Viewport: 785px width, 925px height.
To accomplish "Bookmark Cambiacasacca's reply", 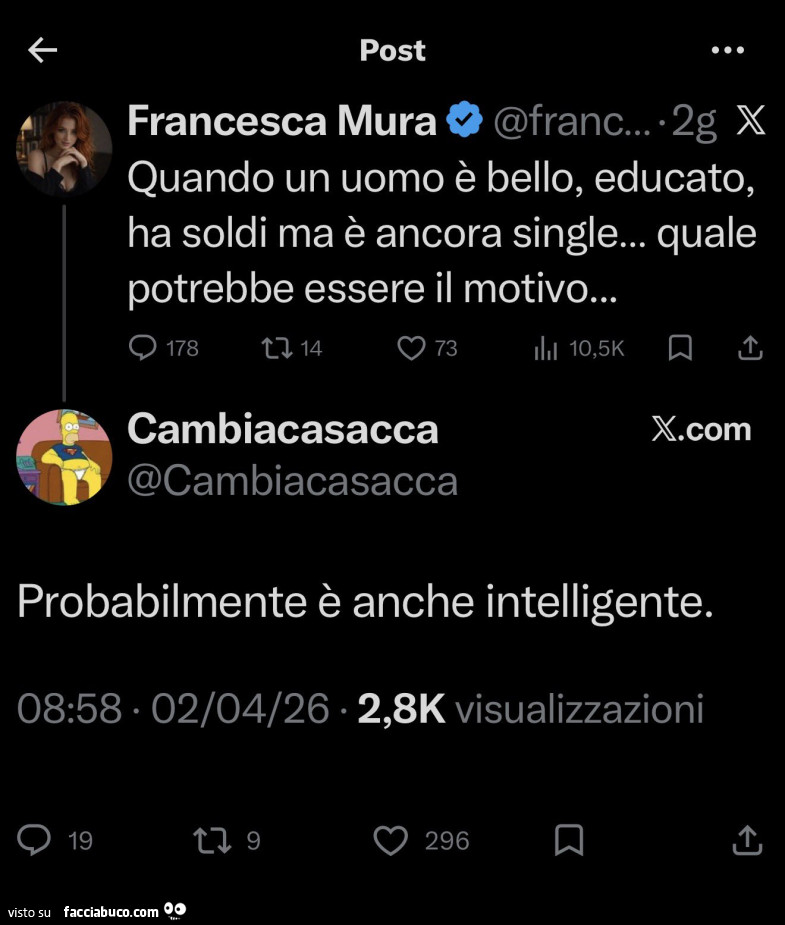I will click(x=567, y=841).
